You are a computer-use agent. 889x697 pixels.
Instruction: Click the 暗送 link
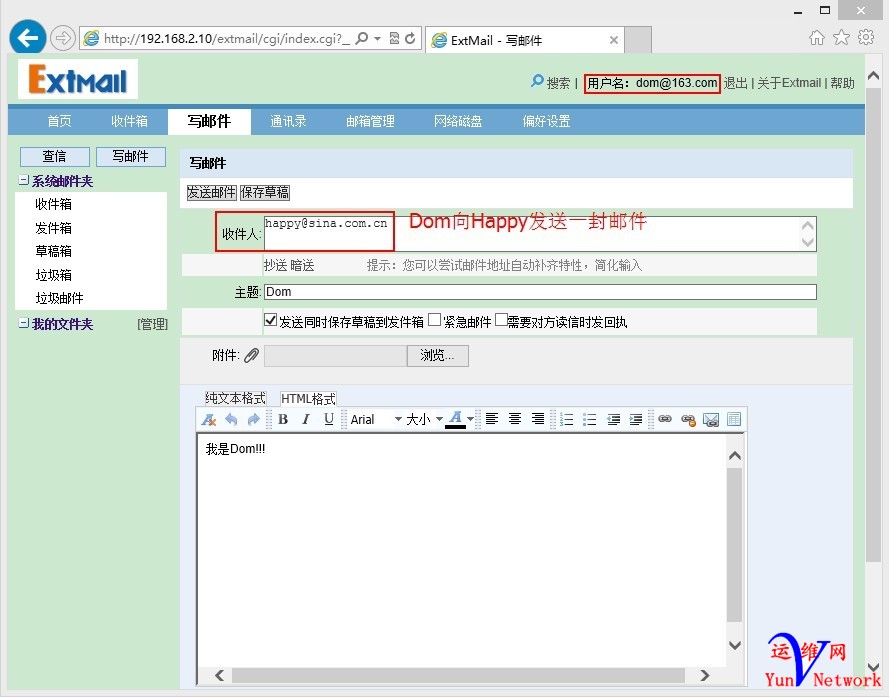302,265
